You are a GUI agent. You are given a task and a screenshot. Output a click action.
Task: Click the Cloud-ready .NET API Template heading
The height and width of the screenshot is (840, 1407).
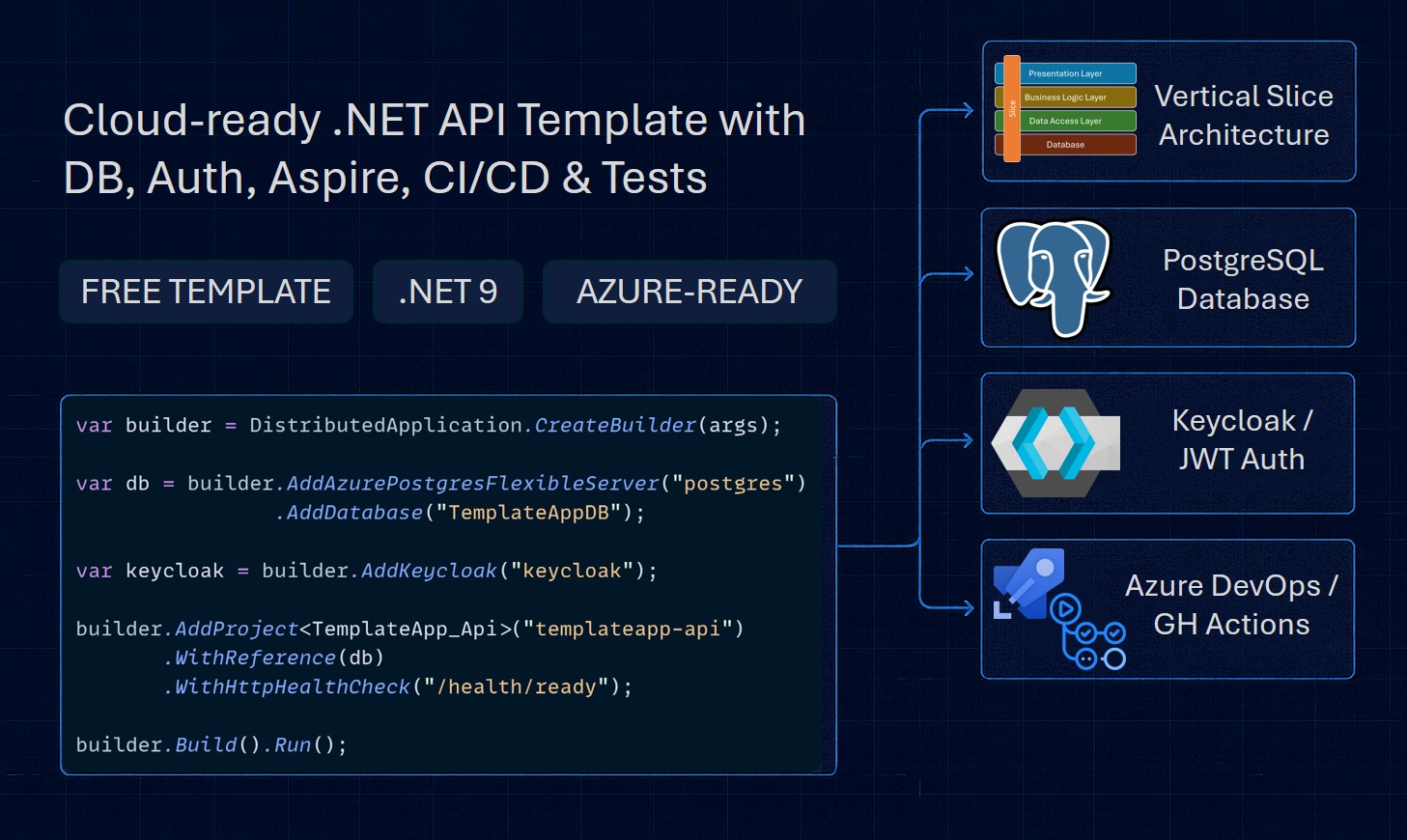click(435, 149)
